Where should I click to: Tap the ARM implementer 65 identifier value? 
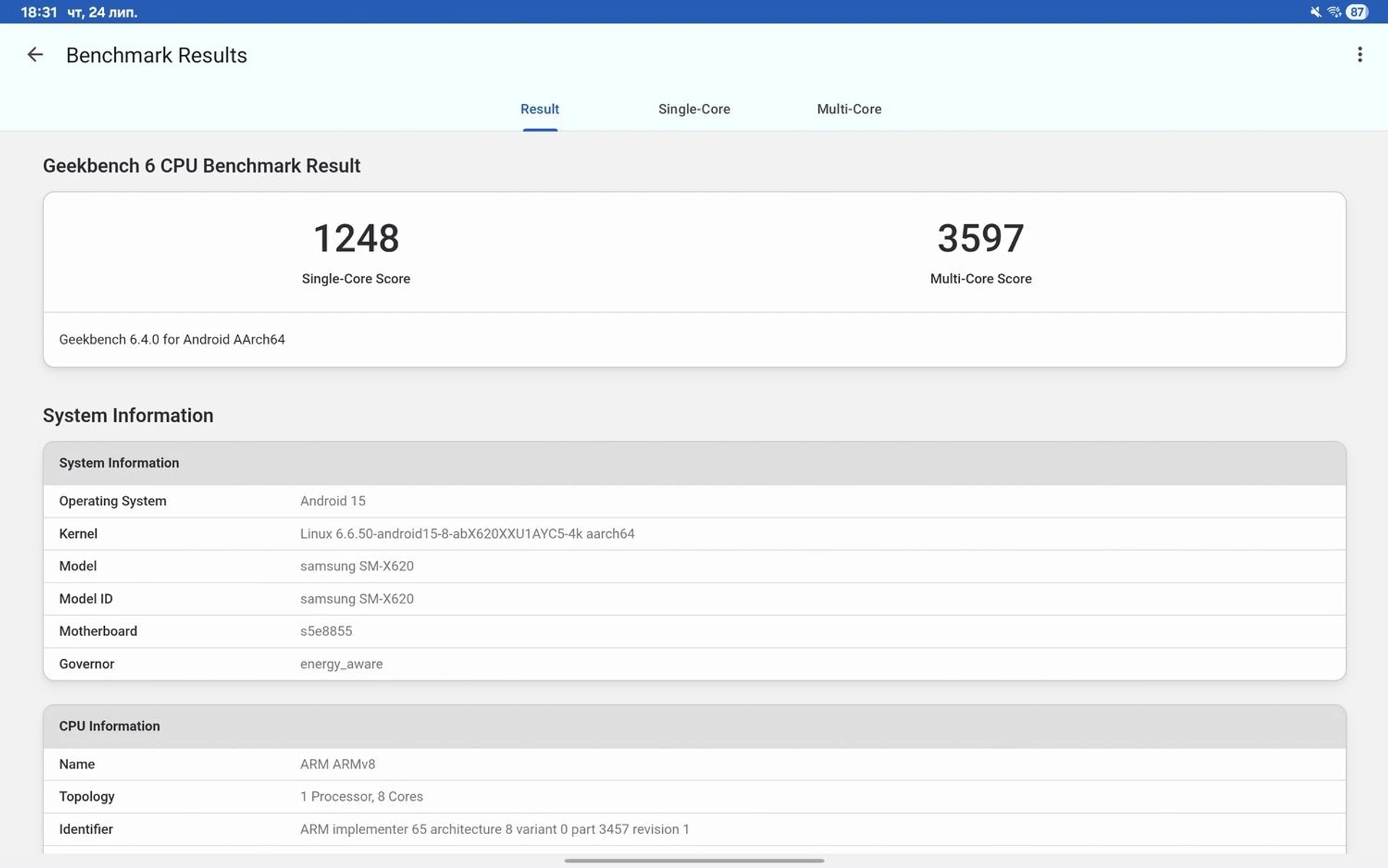494,829
